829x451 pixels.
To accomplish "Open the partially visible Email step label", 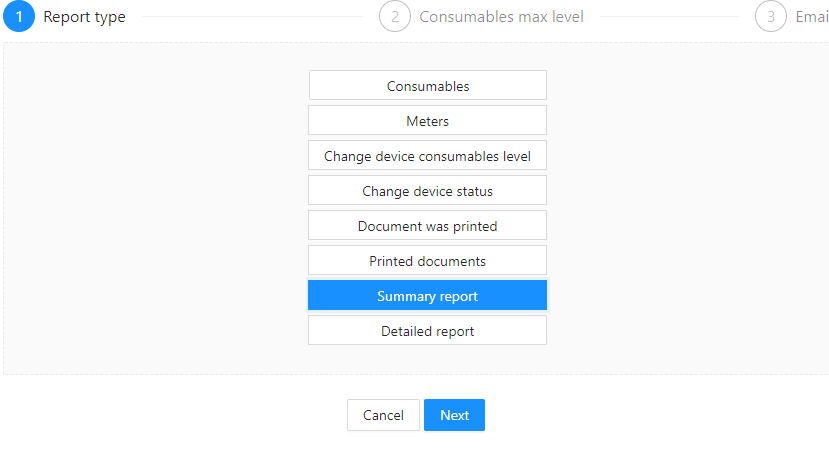I will [812, 17].
